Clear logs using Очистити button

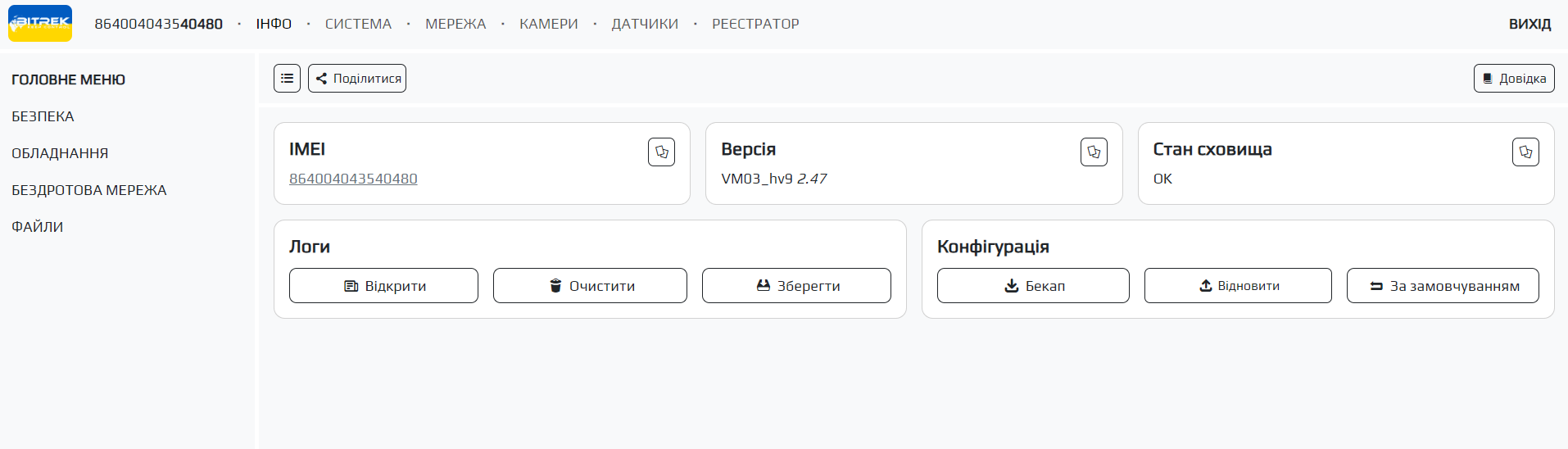point(590,286)
